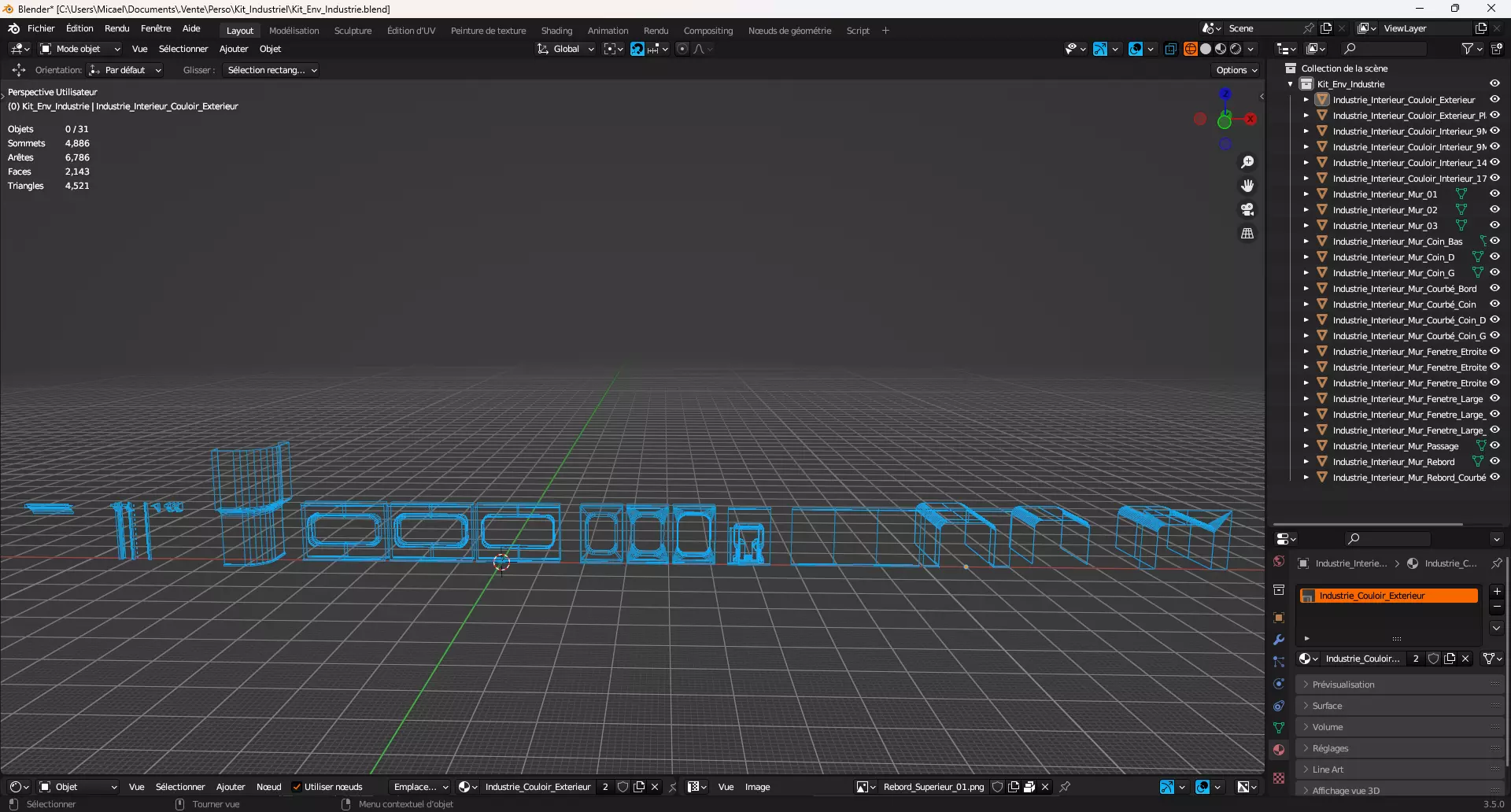Unlink material with X in properties panel
Viewport: 1511px width, 812px height.
point(1465,659)
